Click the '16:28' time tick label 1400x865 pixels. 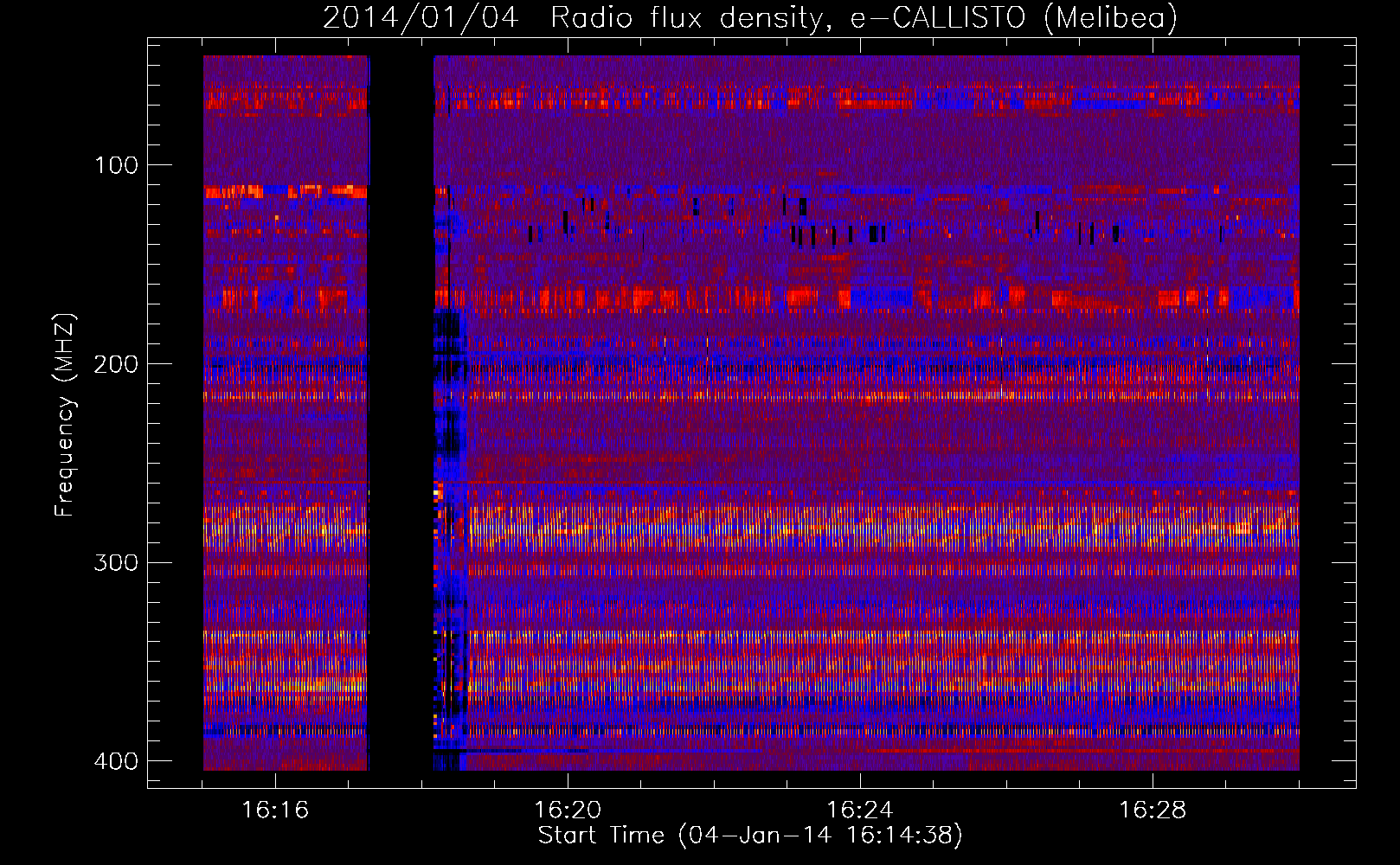click(1153, 811)
